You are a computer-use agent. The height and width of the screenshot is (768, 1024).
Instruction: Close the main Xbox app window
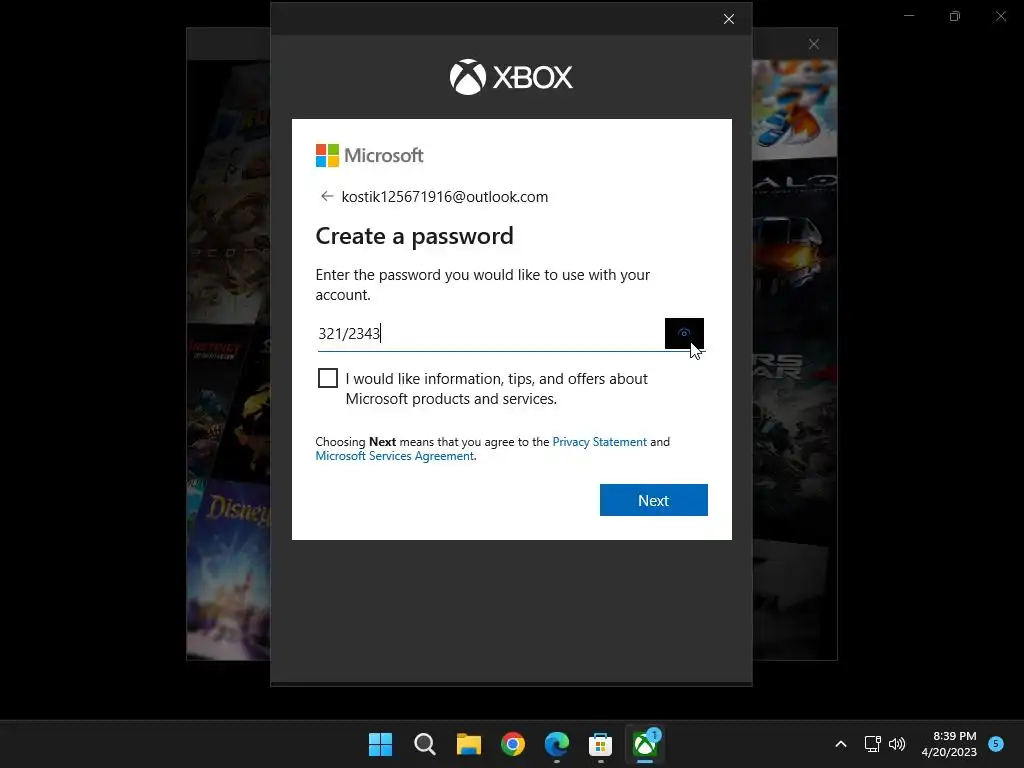click(1000, 16)
